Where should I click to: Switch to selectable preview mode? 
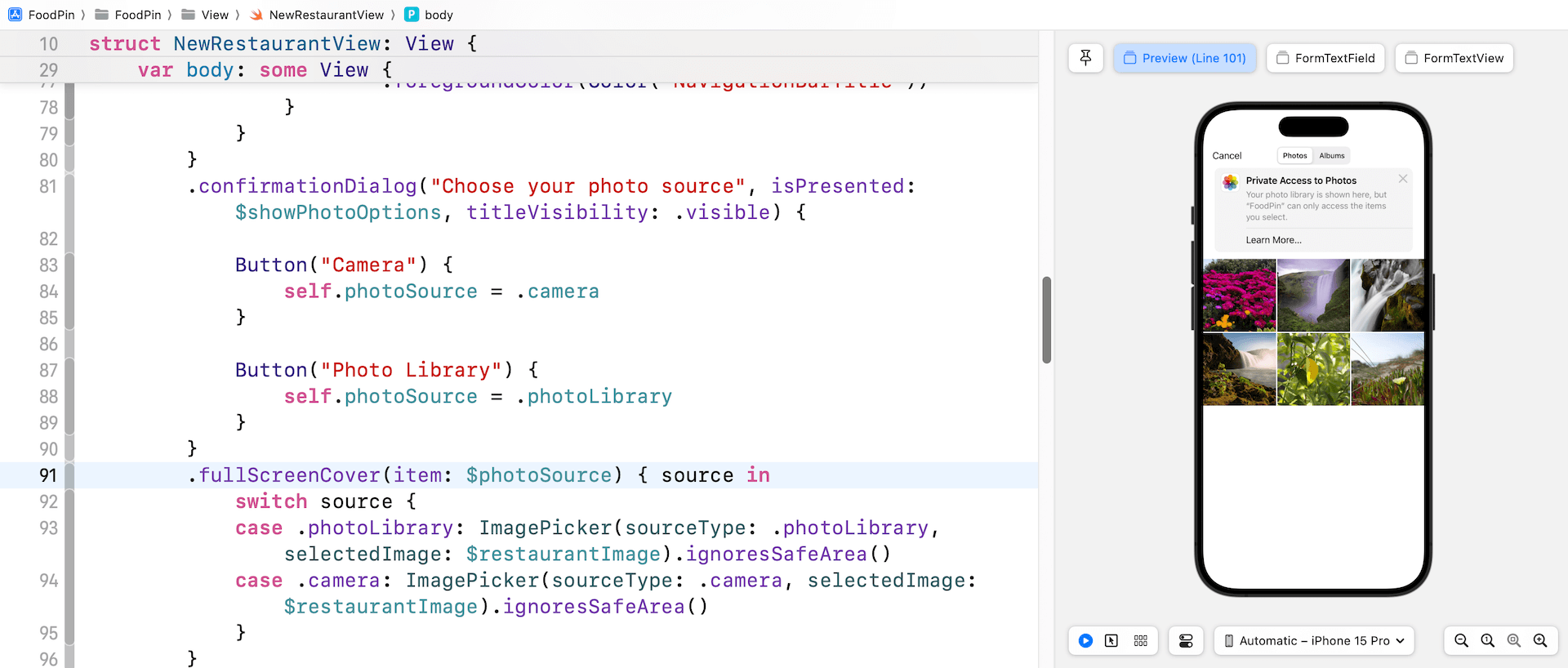1111,641
